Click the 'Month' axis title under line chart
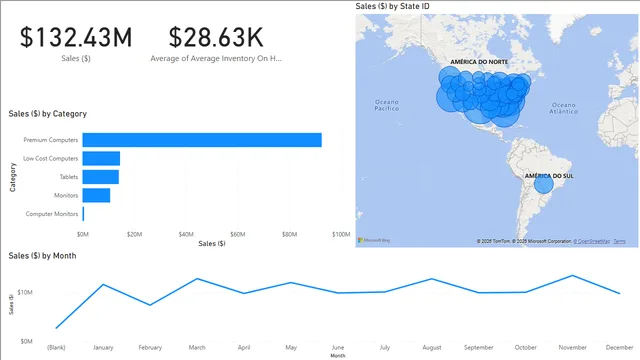The image size is (640, 360). (x=338, y=356)
